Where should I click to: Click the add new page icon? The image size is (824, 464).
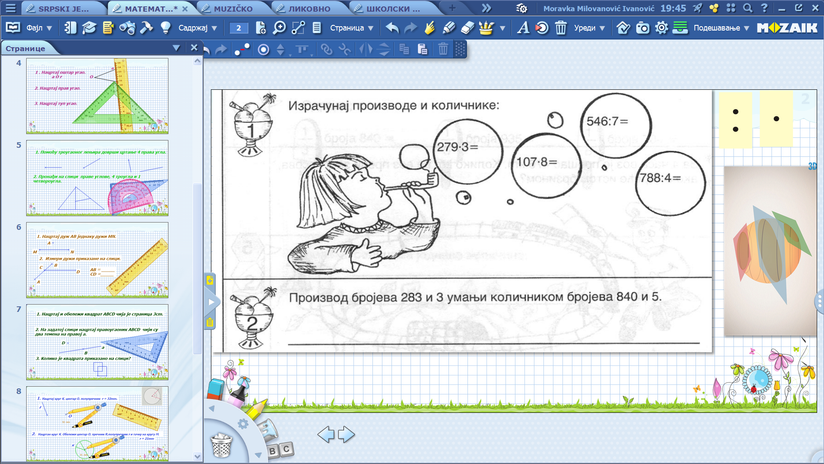[261, 28]
